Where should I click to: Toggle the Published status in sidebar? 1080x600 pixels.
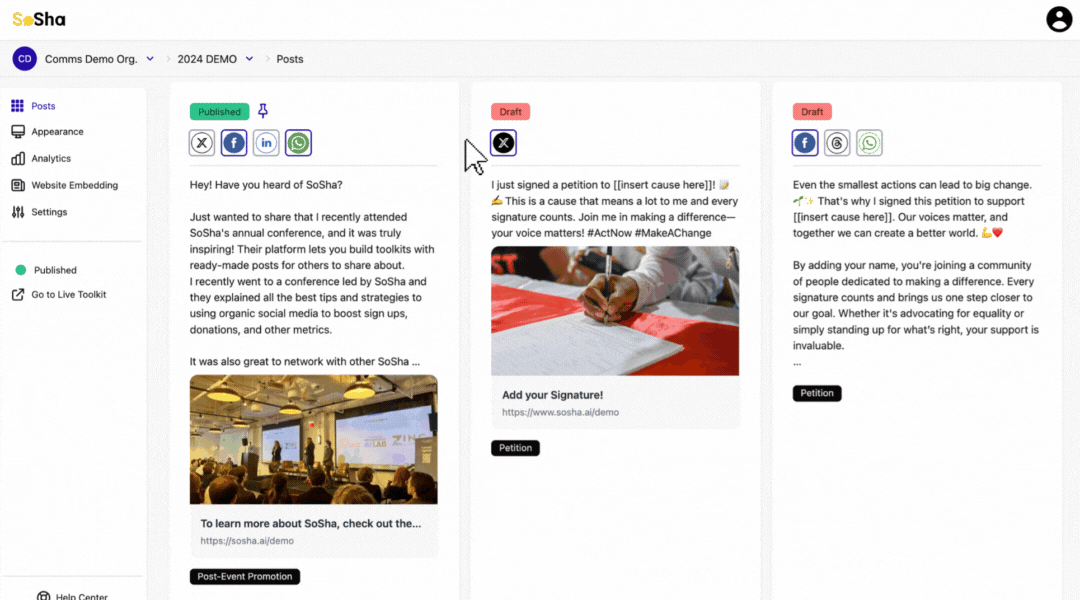(x=55, y=270)
